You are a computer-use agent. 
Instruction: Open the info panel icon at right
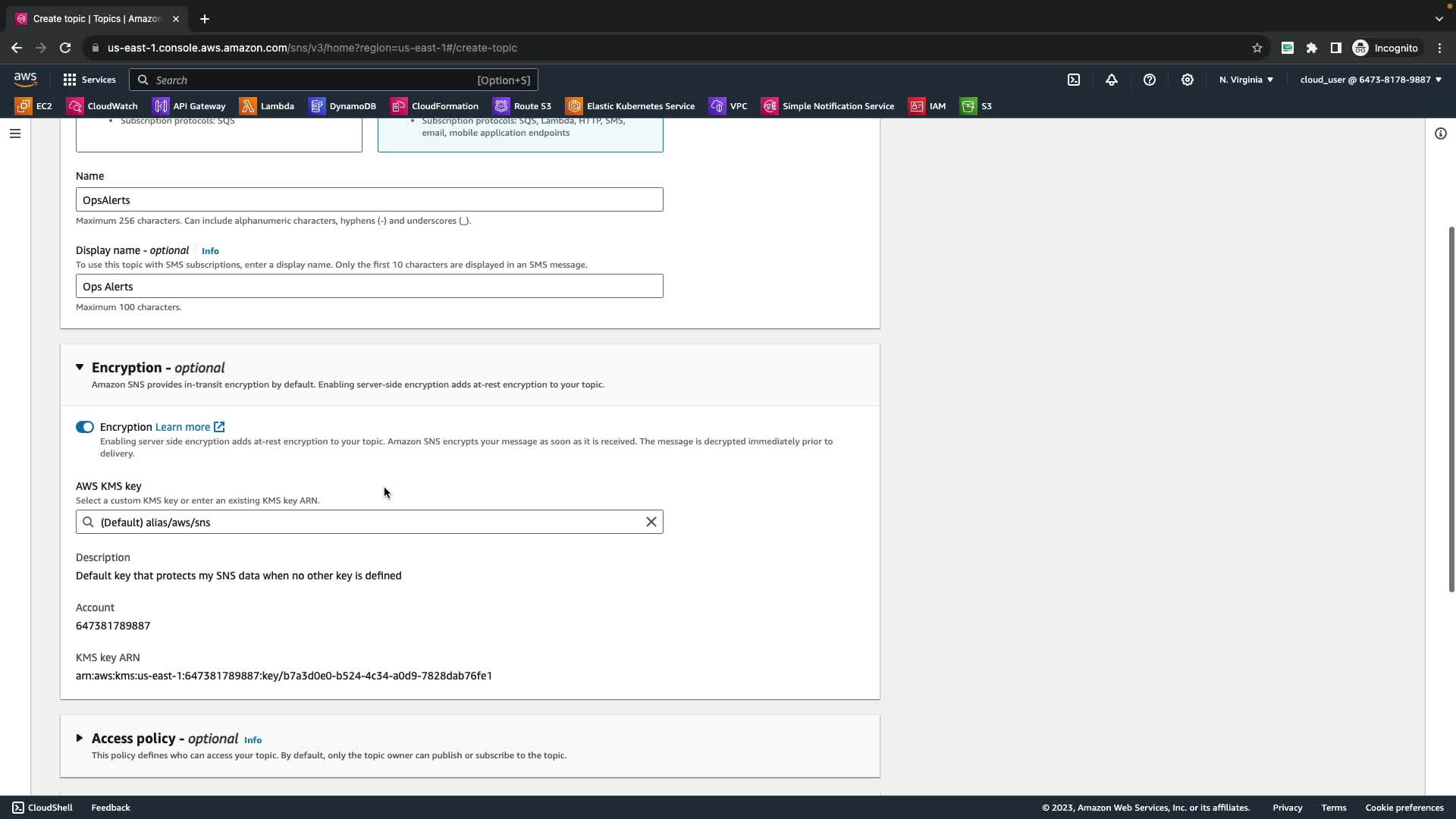click(1440, 133)
